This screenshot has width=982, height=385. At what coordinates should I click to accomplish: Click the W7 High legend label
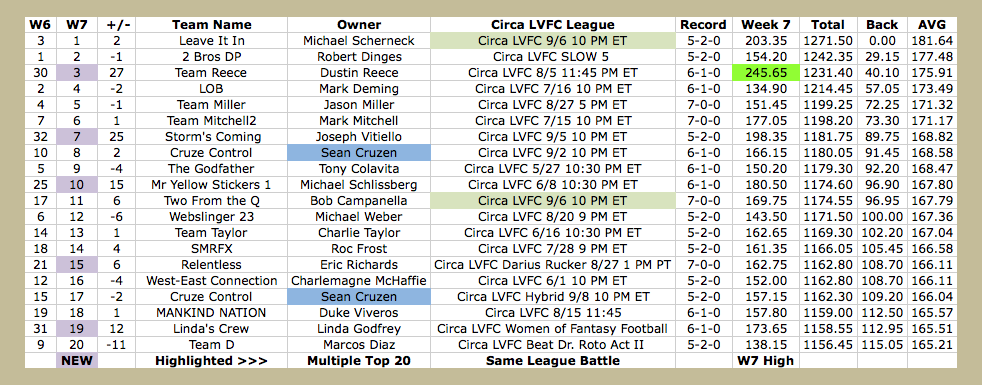(x=765, y=361)
